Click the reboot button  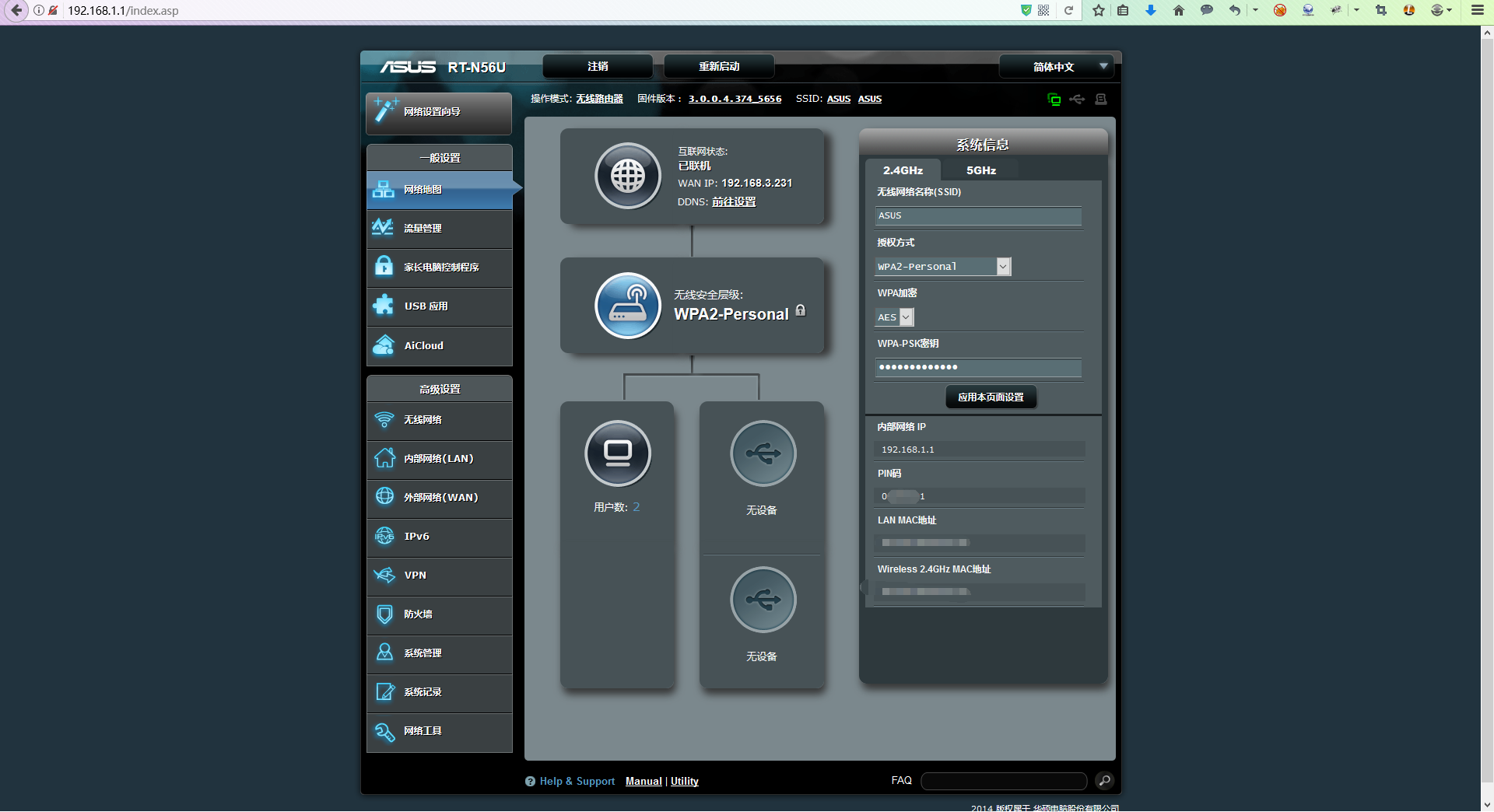point(719,67)
